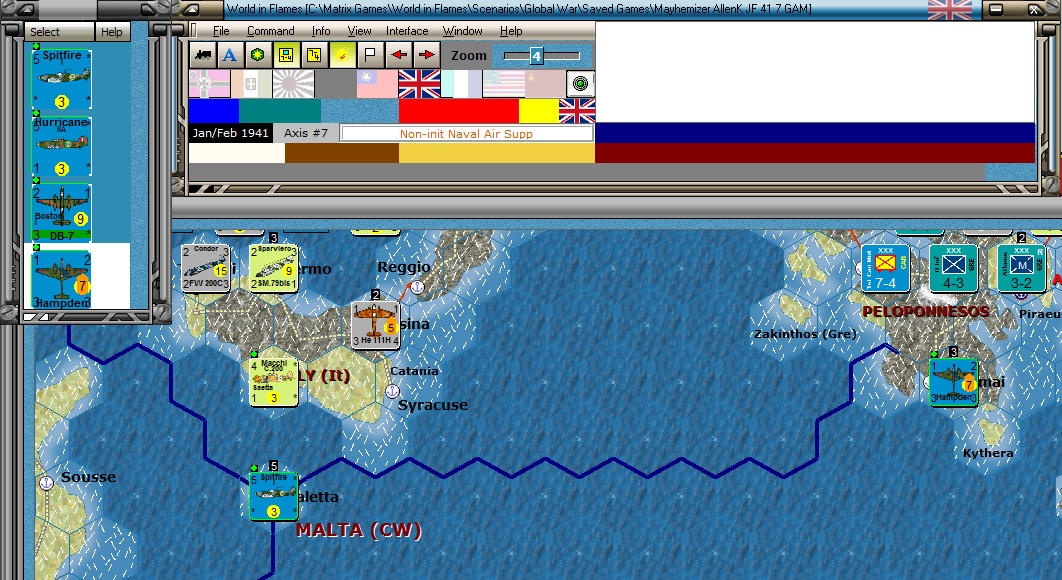Toggle the 74 yellow counter icon
Screen dimensions: 1062x580
click(314, 56)
